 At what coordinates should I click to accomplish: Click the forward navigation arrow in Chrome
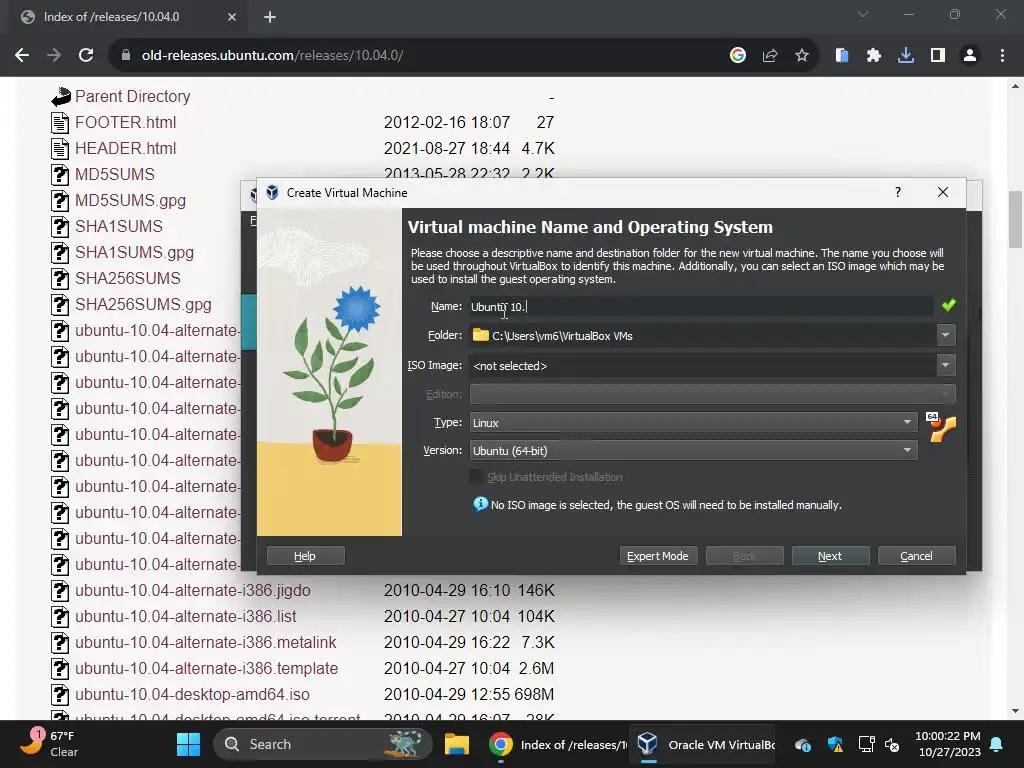54,56
